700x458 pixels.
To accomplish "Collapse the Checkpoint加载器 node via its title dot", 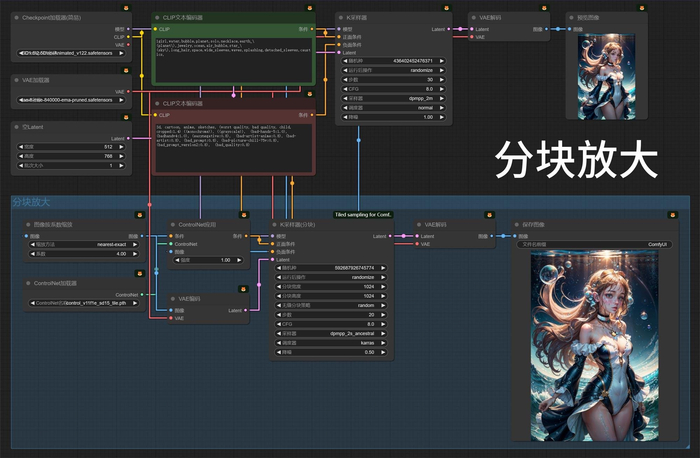I will [17, 18].
